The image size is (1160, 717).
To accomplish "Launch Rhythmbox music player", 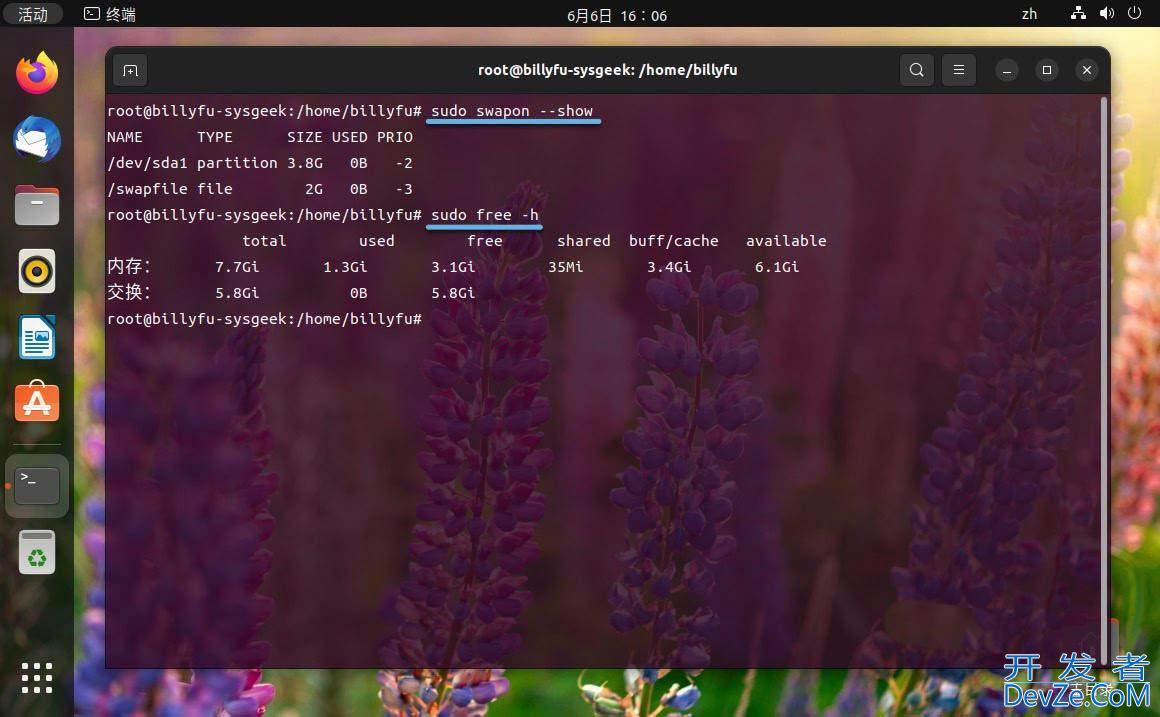I will pyautogui.click(x=37, y=272).
